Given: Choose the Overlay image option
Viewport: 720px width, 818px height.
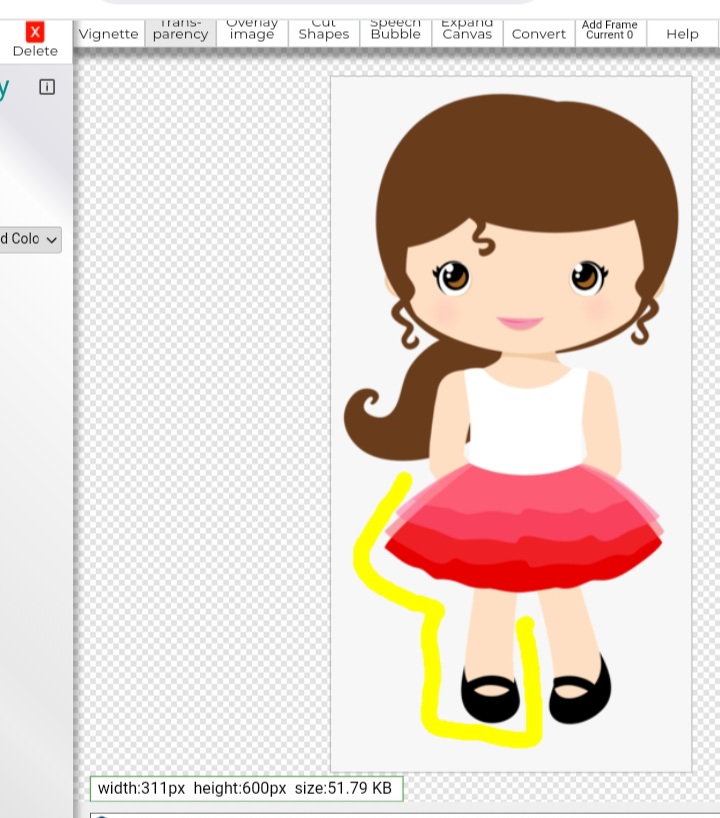Looking at the screenshot, I should point(252,32).
